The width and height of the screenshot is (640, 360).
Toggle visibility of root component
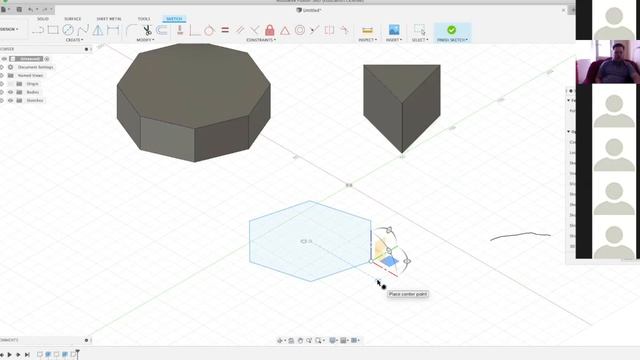[x=4, y=59]
